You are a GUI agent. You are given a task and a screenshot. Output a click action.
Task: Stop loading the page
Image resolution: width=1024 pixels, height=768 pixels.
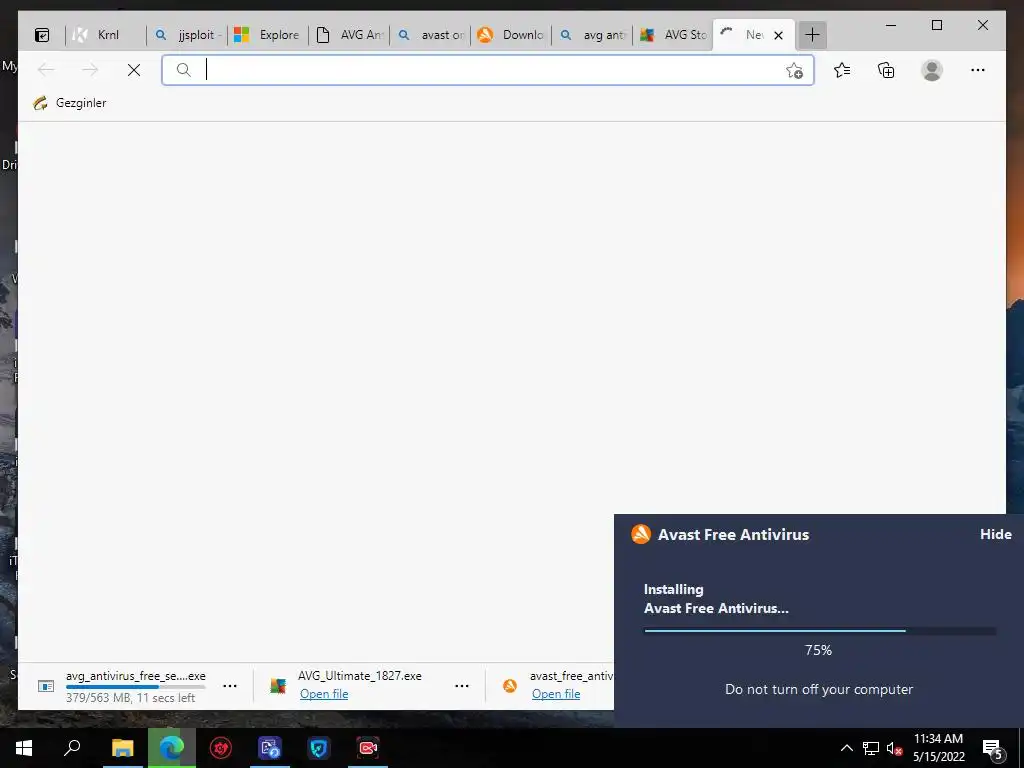coord(134,70)
